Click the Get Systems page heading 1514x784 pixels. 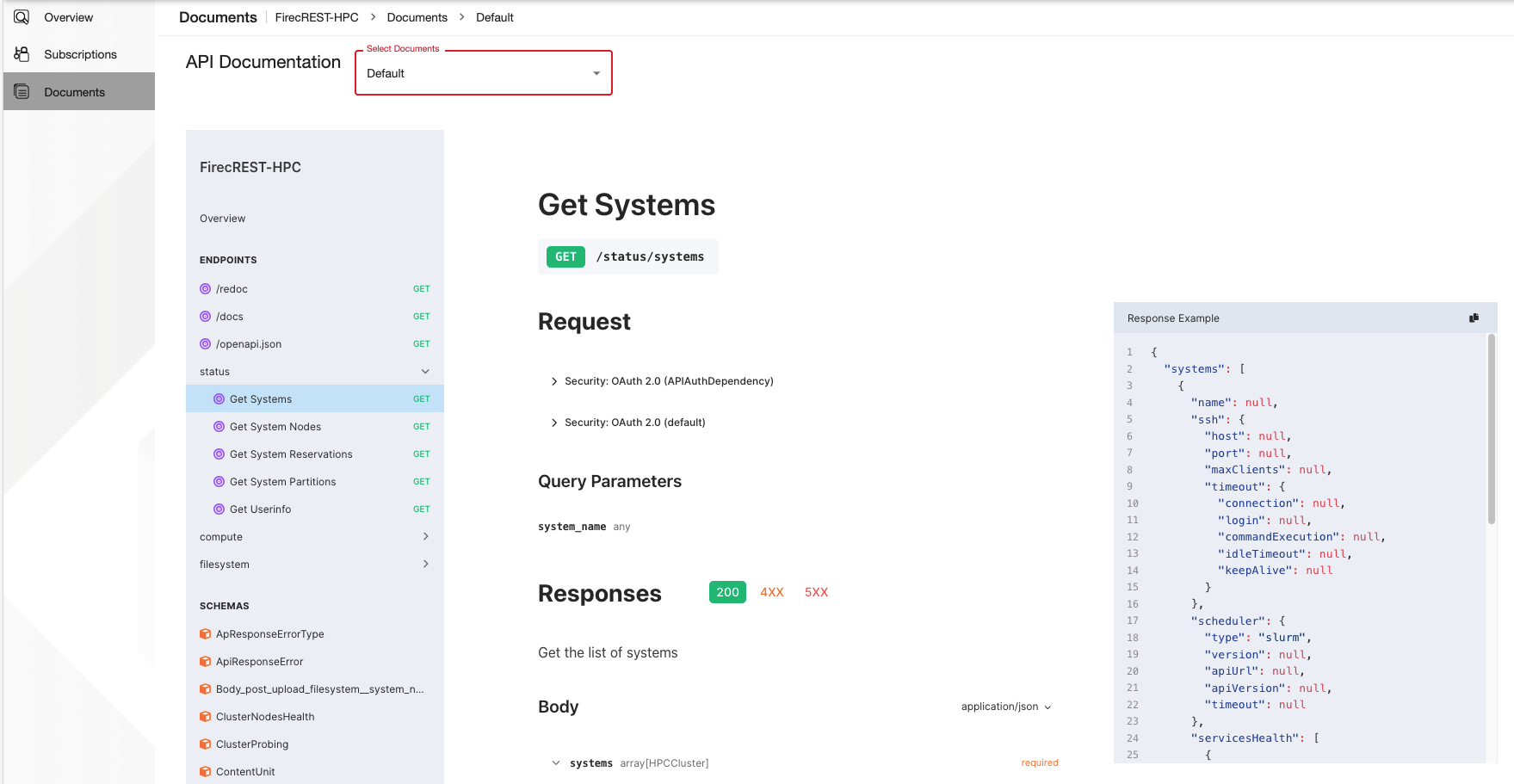(x=627, y=205)
